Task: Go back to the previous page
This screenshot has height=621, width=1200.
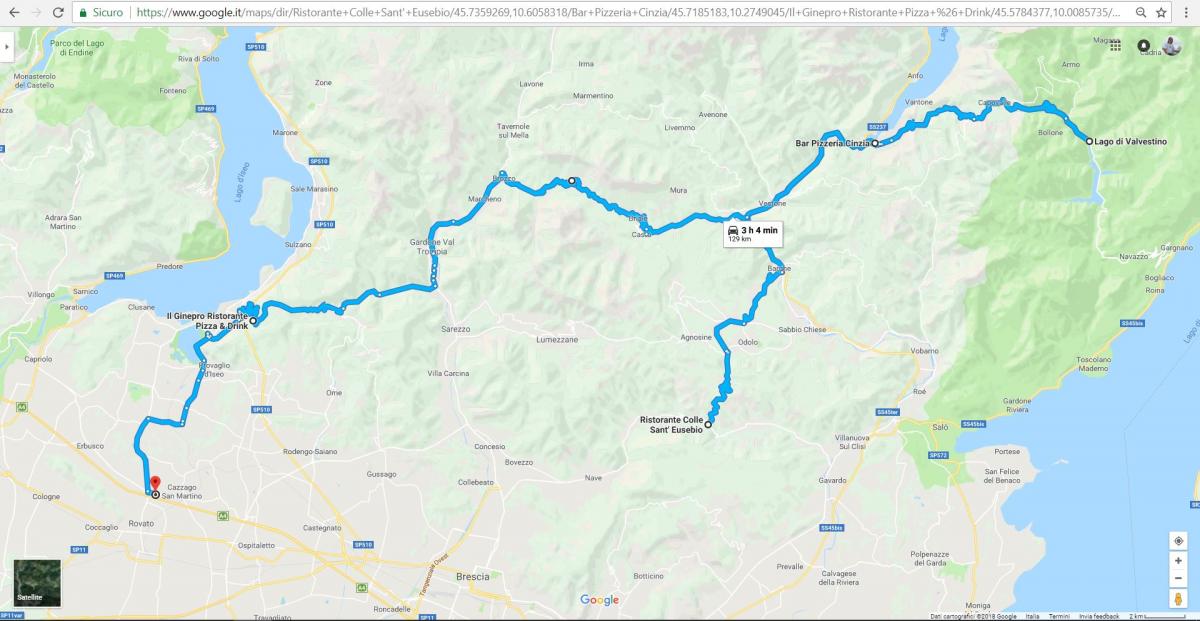Action: (13, 13)
